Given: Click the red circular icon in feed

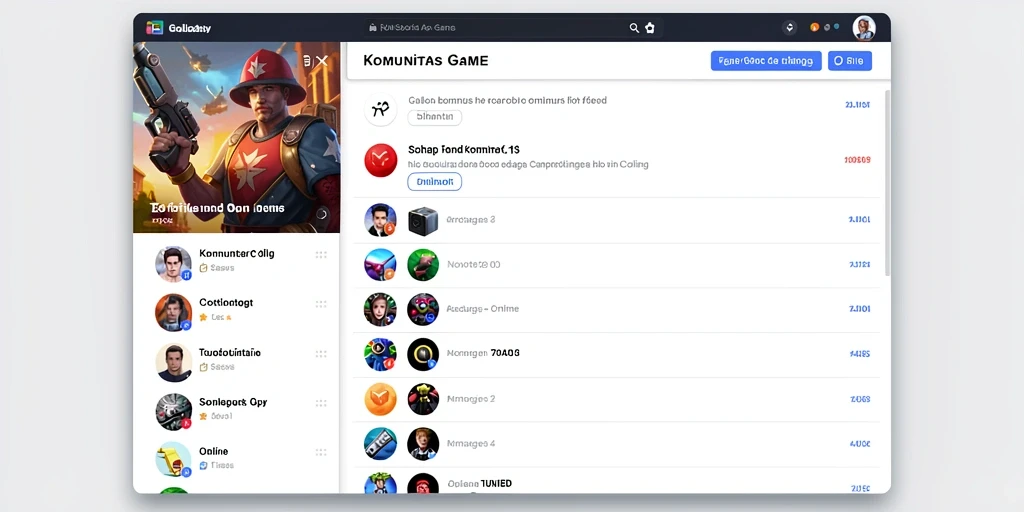Looking at the screenshot, I should point(381,160).
